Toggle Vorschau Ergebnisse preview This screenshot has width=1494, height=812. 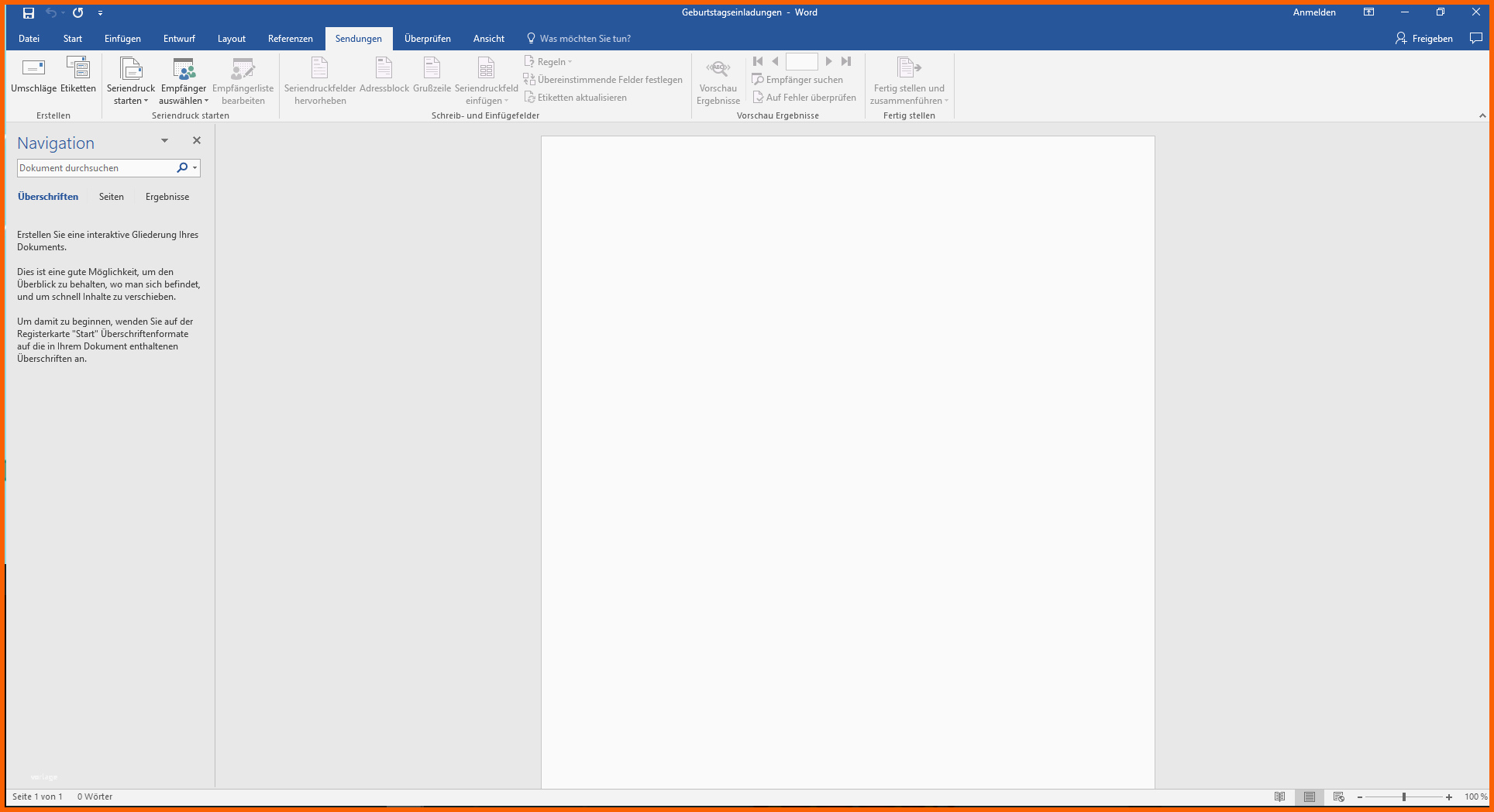click(718, 81)
